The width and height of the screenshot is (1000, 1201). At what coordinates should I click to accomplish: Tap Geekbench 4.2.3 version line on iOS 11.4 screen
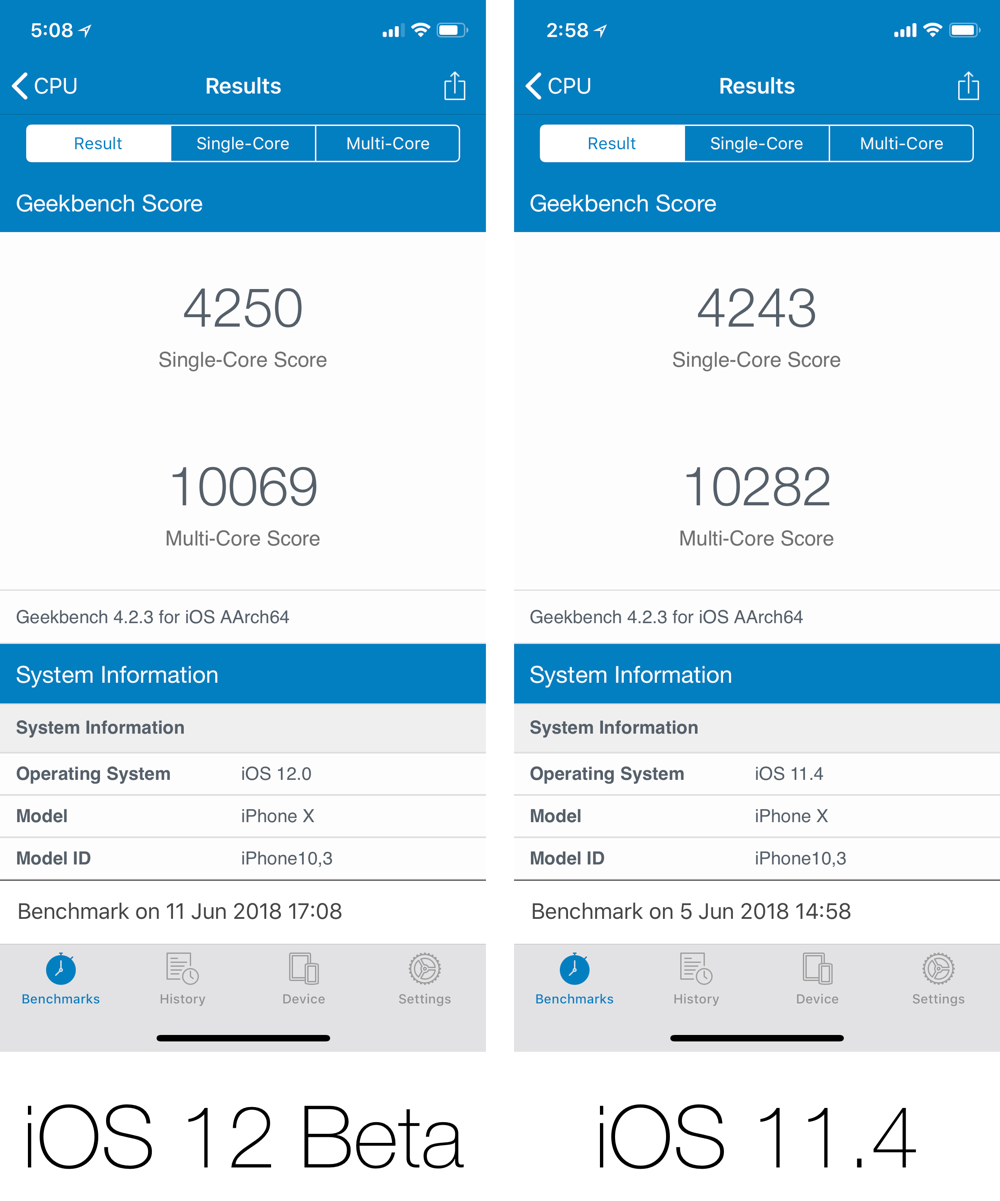tap(666, 617)
